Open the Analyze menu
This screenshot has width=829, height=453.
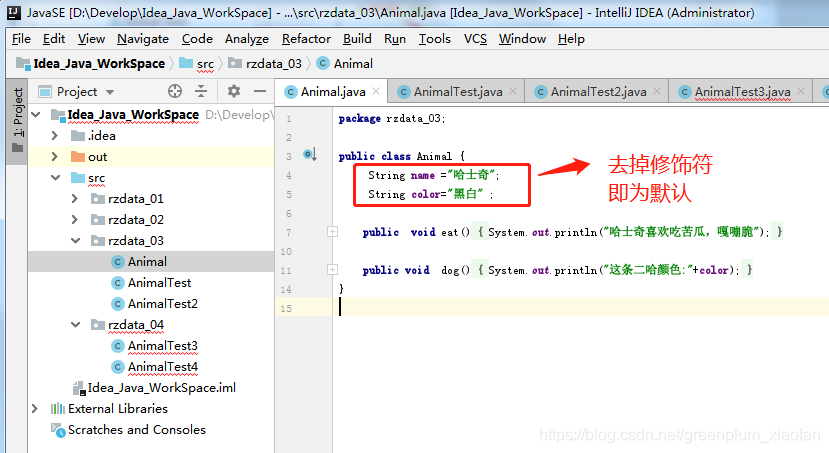pyautogui.click(x=246, y=39)
